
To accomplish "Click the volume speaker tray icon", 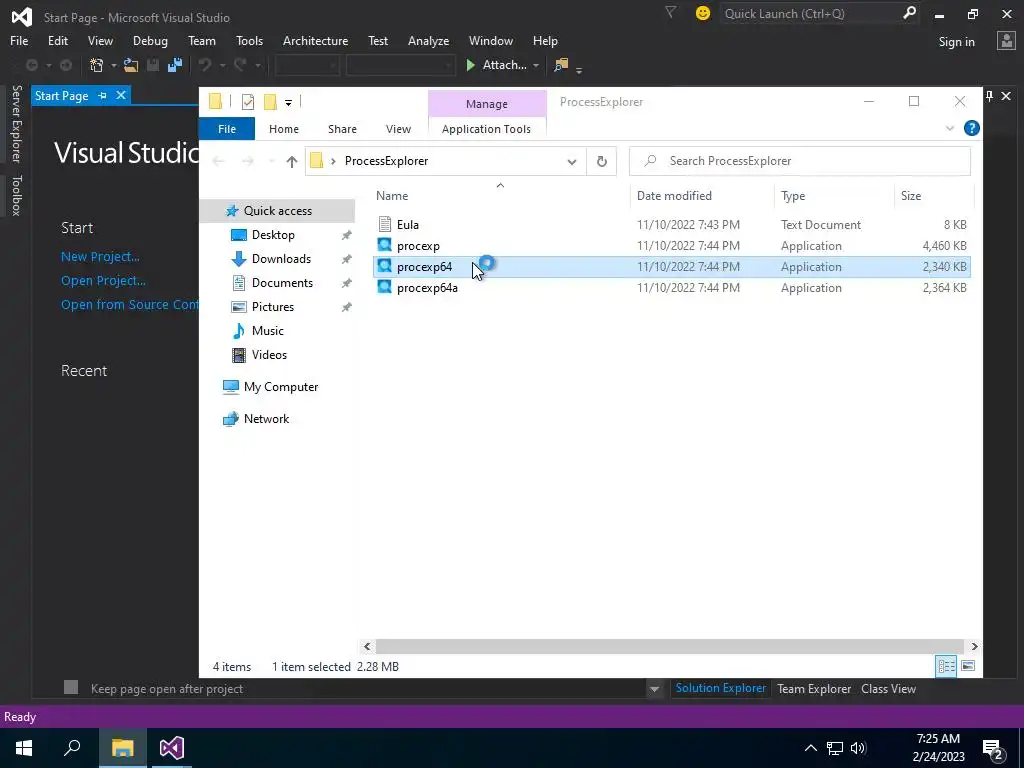I will [858, 748].
